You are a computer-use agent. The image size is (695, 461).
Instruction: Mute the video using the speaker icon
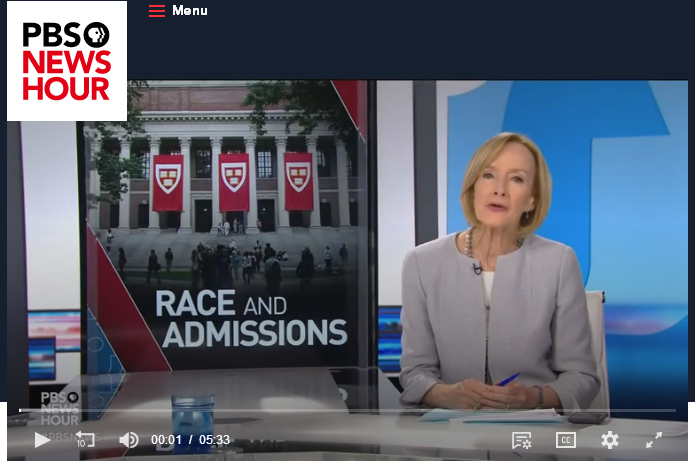pyautogui.click(x=129, y=440)
